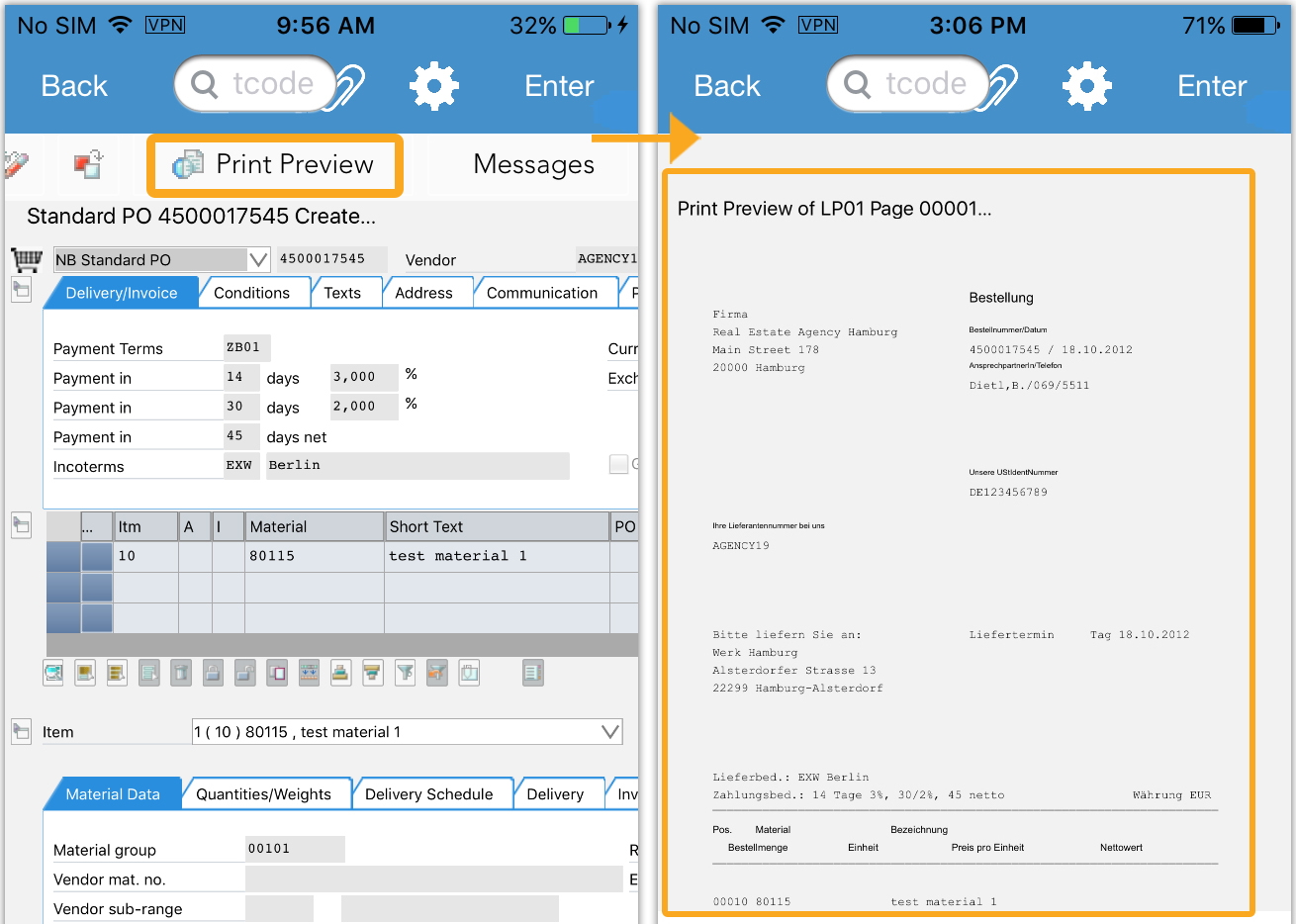Open the NB Standard PO dropdown
Screen dimensions: 1296x924
point(258,260)
